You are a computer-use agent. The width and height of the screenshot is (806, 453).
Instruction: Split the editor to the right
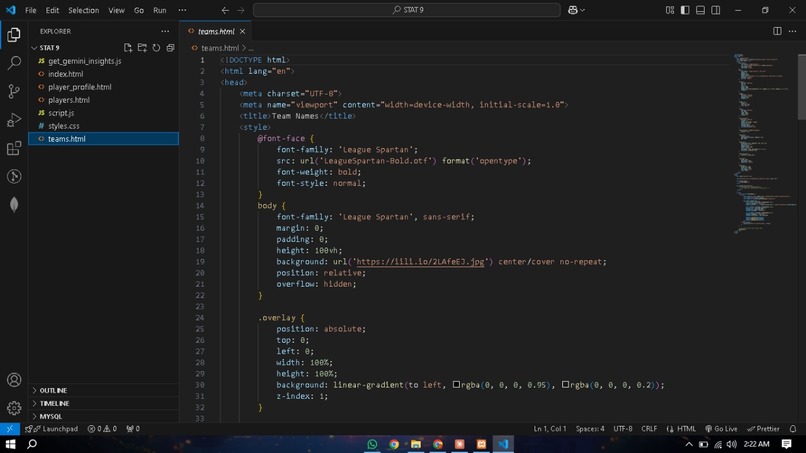[777, 31]
